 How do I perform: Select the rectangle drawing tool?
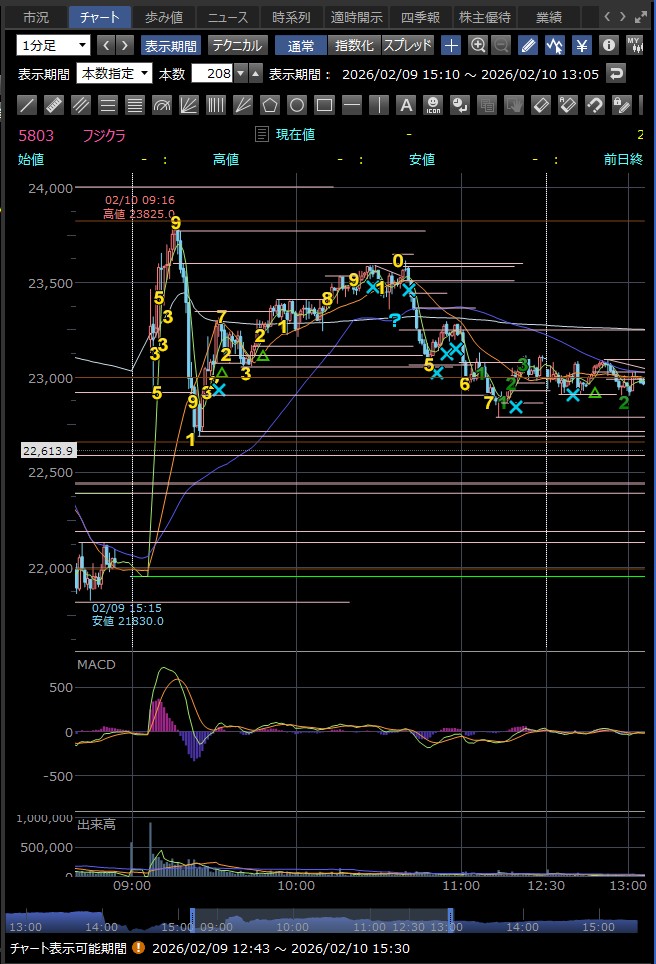[x=324, y=104]
